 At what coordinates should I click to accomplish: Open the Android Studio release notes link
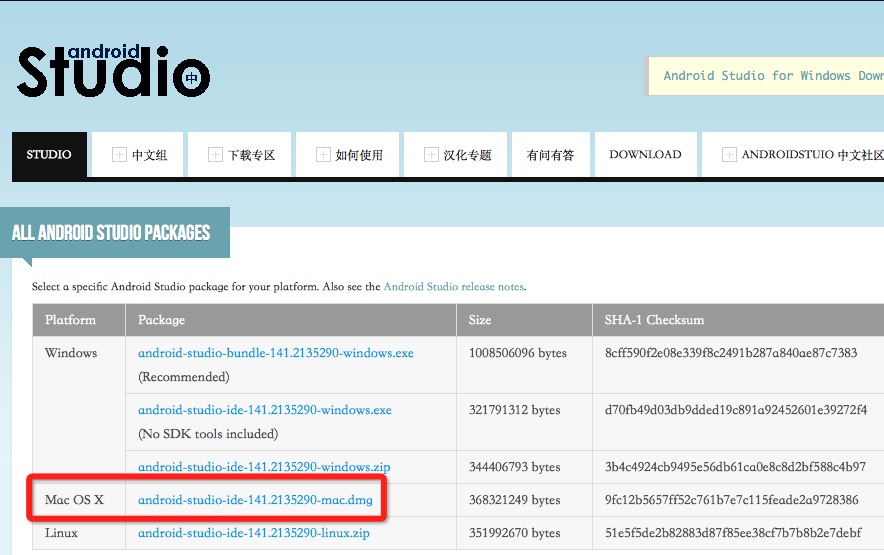454,287
